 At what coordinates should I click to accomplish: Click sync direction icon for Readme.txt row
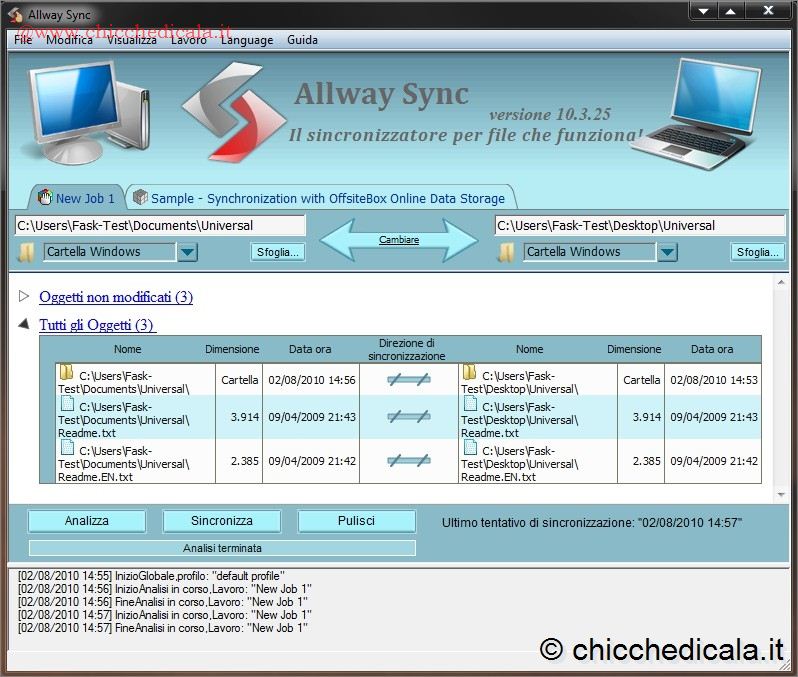click(410, 416)
